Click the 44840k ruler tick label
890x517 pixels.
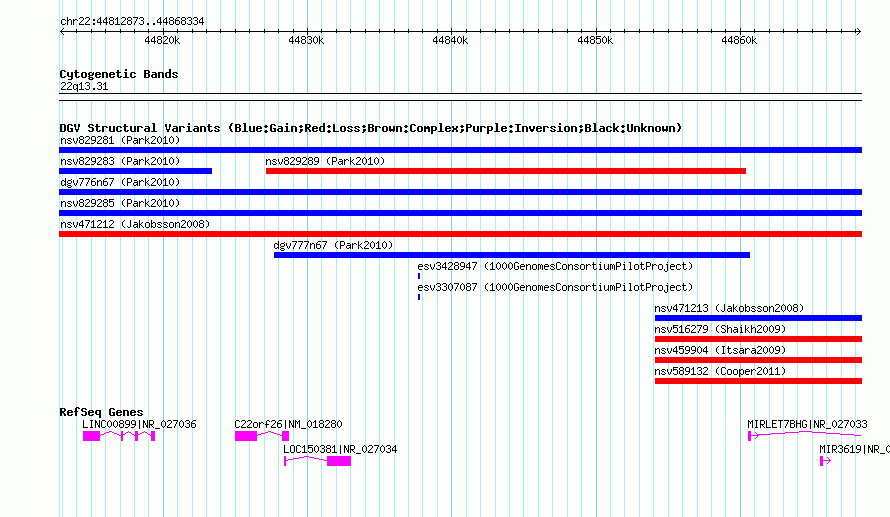tap(451, 40)
